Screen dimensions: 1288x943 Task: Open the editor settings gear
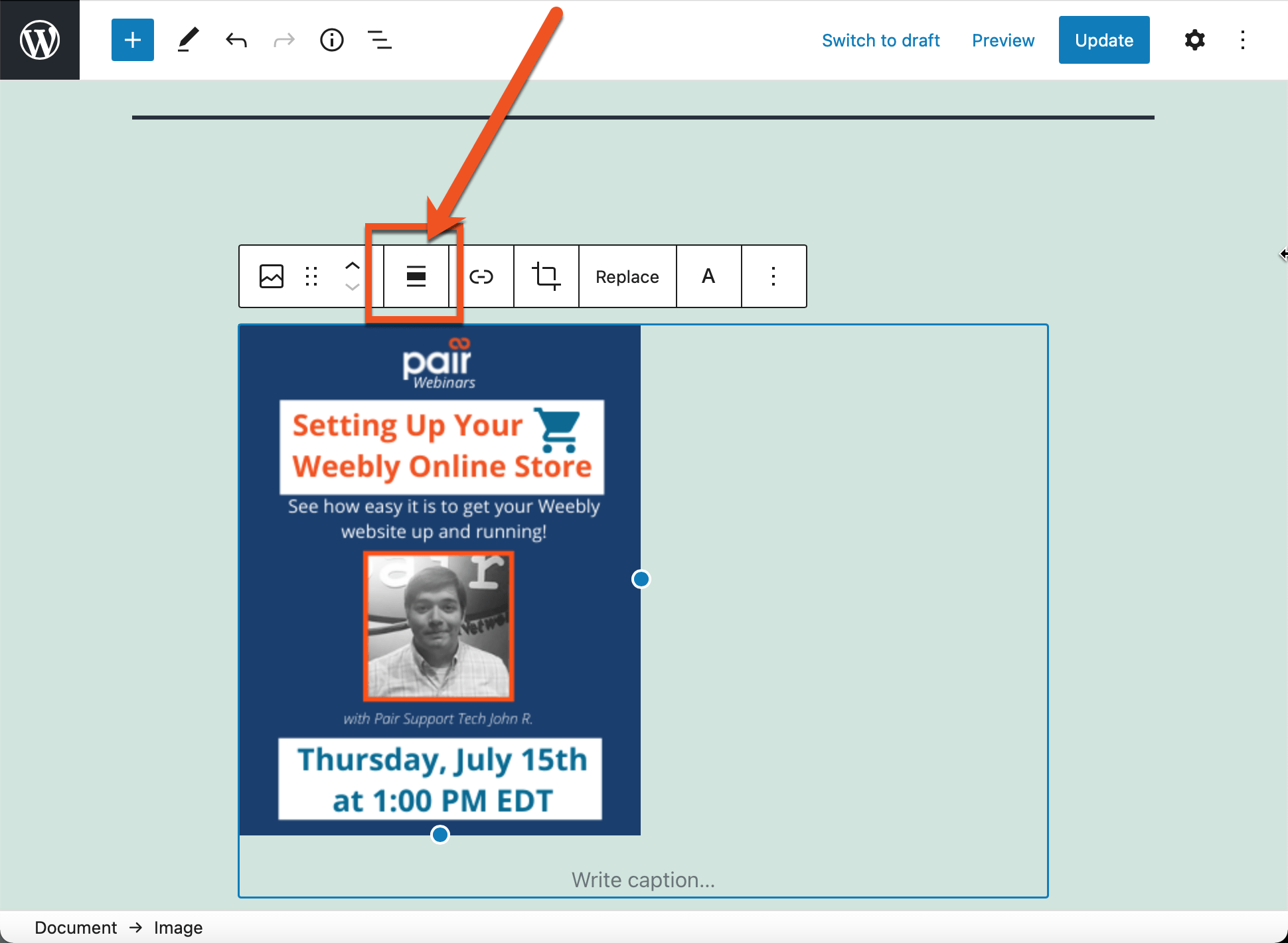pyautogui.click(x=1194, y=40)
